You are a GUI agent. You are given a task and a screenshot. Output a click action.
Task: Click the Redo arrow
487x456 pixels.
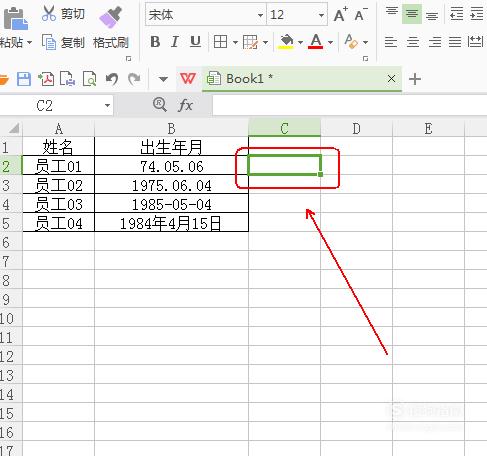[x=134, y=79]
